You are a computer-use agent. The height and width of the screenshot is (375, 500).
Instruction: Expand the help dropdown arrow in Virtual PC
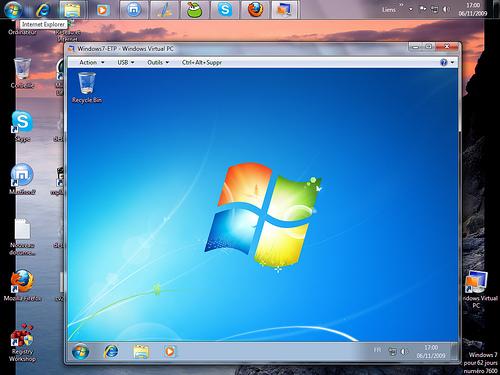tap(452, 62)
